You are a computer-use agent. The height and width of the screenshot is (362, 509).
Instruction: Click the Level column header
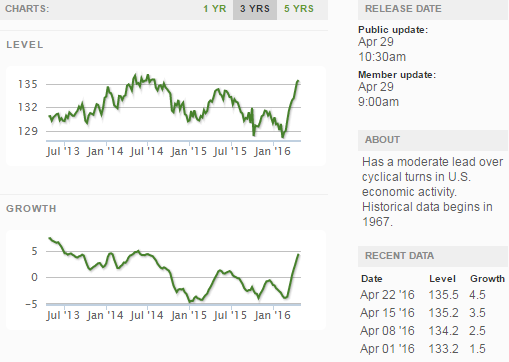coord(442,279)
